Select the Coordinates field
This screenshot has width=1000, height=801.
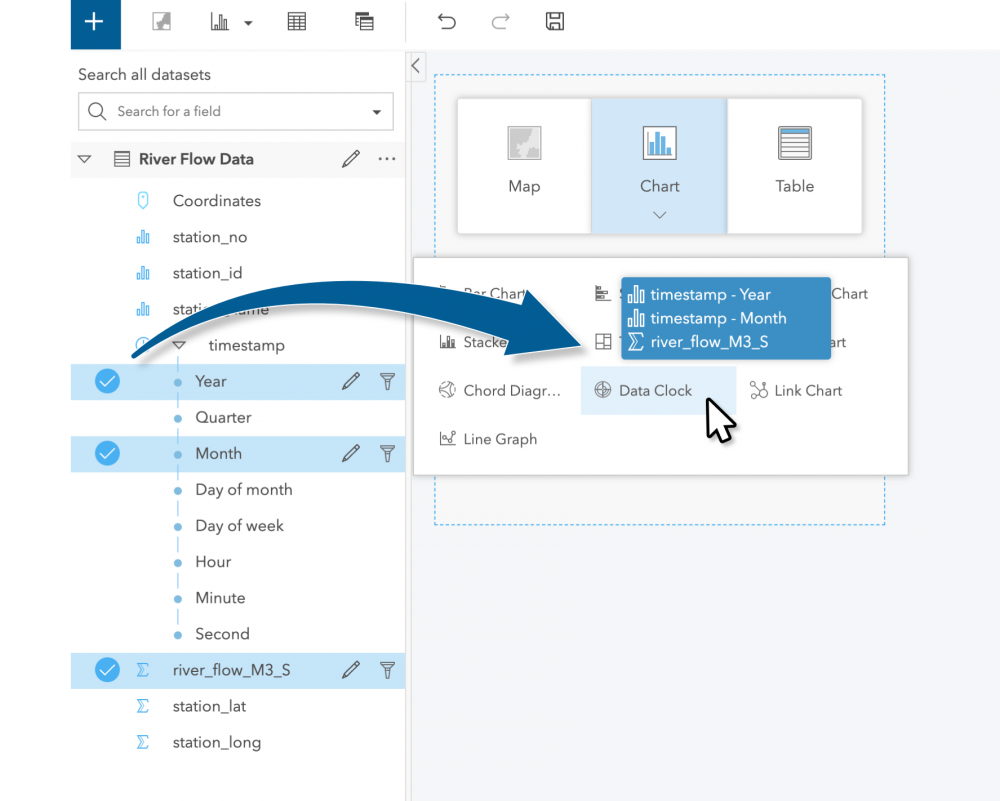[x=217, y=201]
